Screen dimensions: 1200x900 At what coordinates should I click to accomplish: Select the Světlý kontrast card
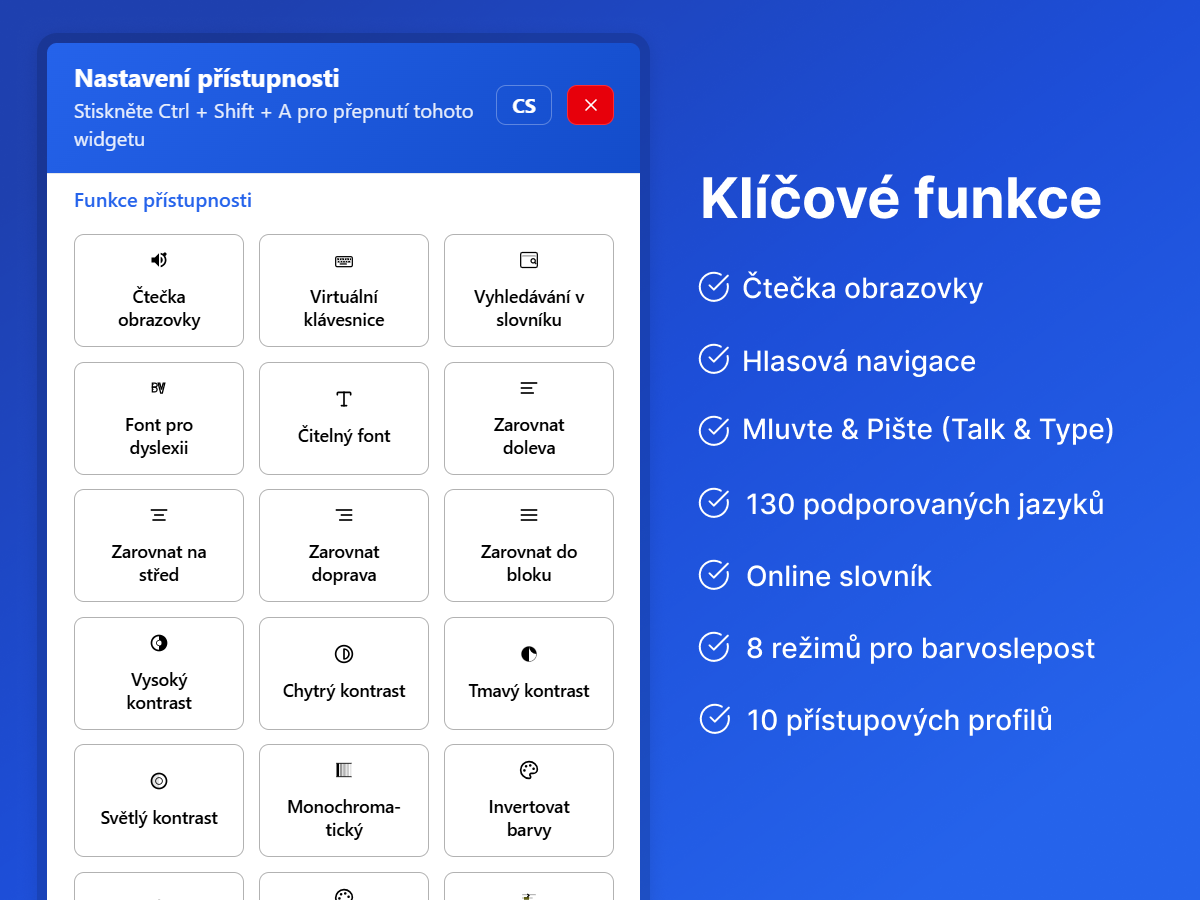tap(159, 800)
